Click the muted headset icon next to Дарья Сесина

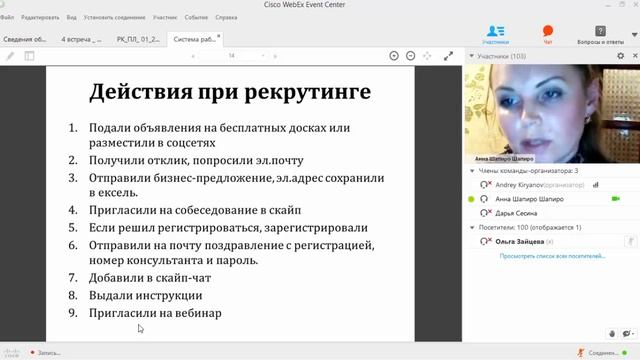click(x=485, y=213)
